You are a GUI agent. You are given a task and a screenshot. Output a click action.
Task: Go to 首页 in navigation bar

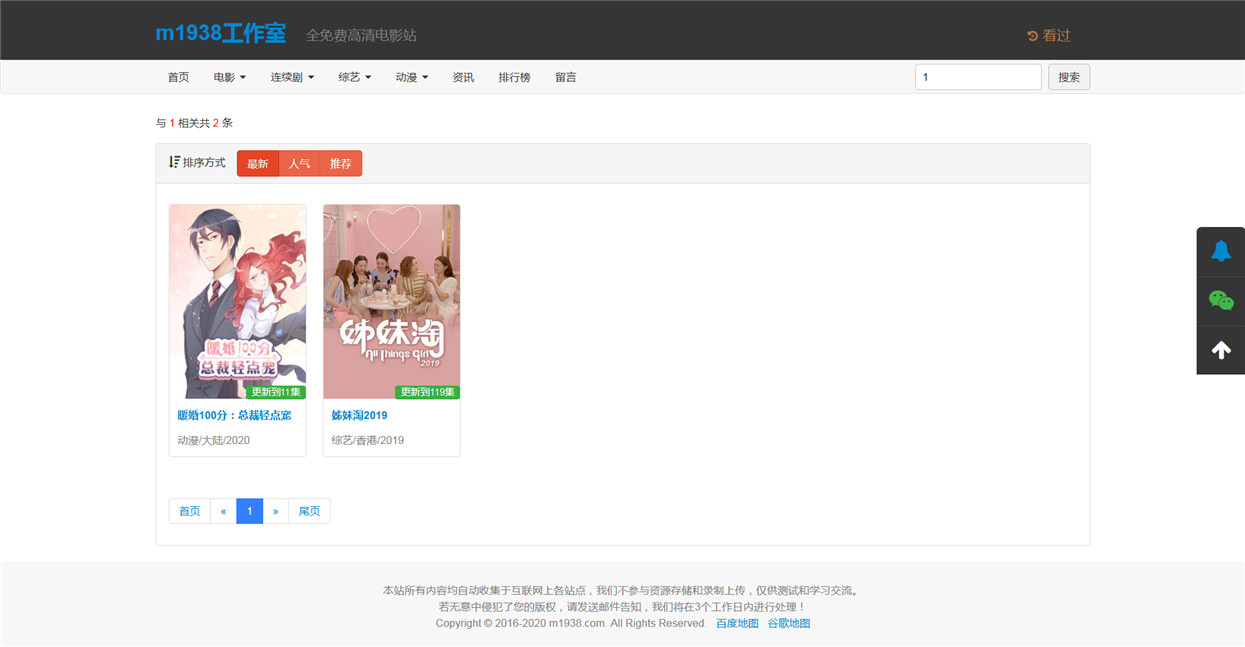click(178, 77)
